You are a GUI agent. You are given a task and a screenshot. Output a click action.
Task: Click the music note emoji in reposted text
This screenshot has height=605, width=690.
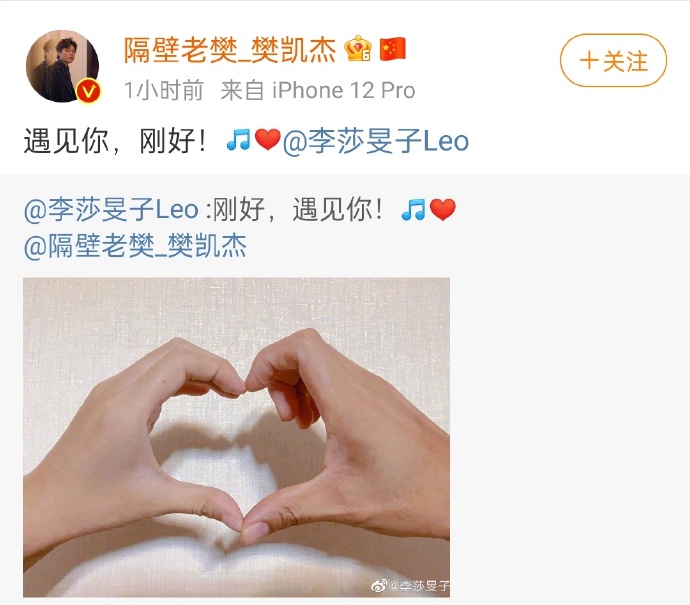(x=413, y=209)
